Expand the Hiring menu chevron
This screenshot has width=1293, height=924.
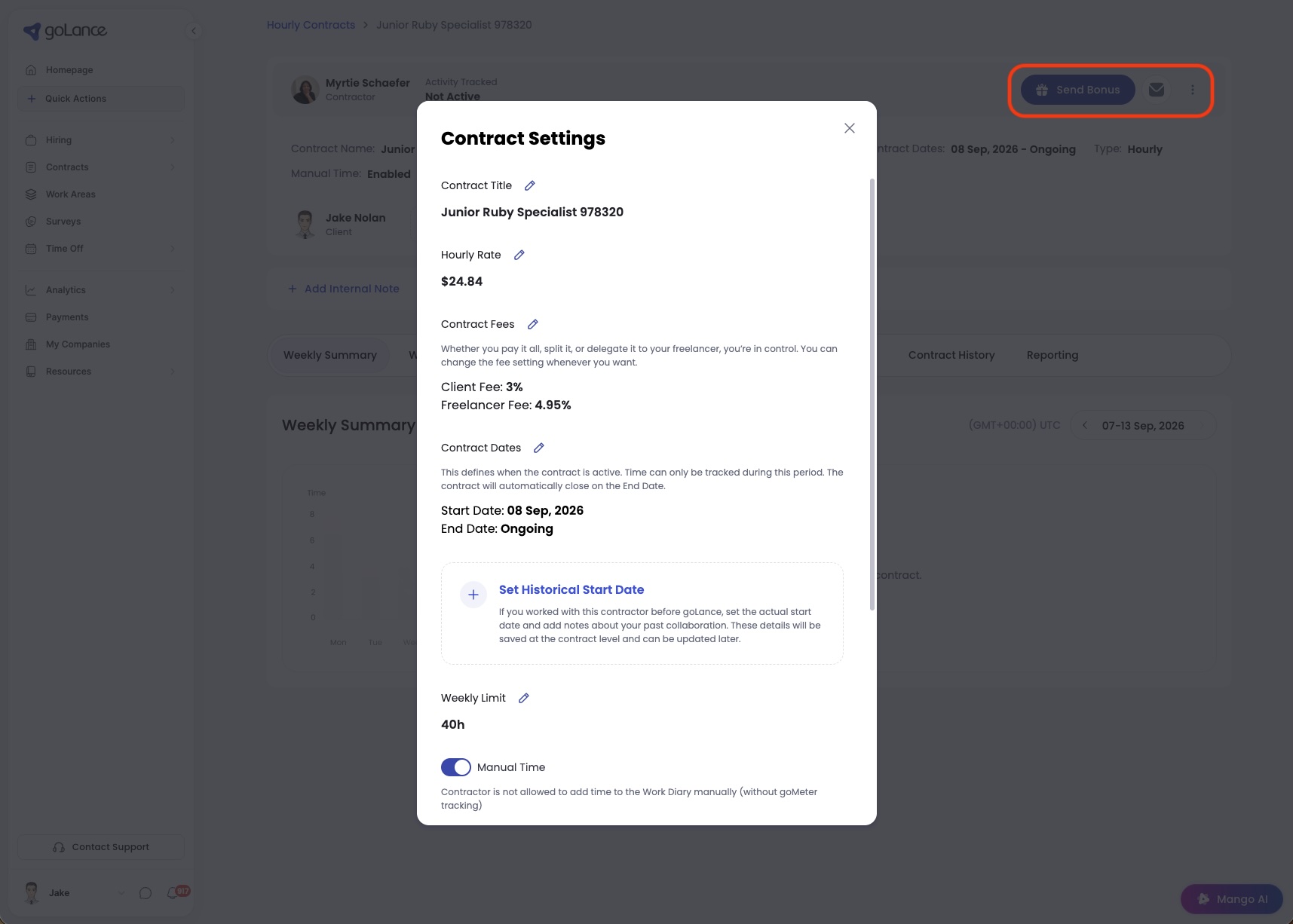coord(173,140)
